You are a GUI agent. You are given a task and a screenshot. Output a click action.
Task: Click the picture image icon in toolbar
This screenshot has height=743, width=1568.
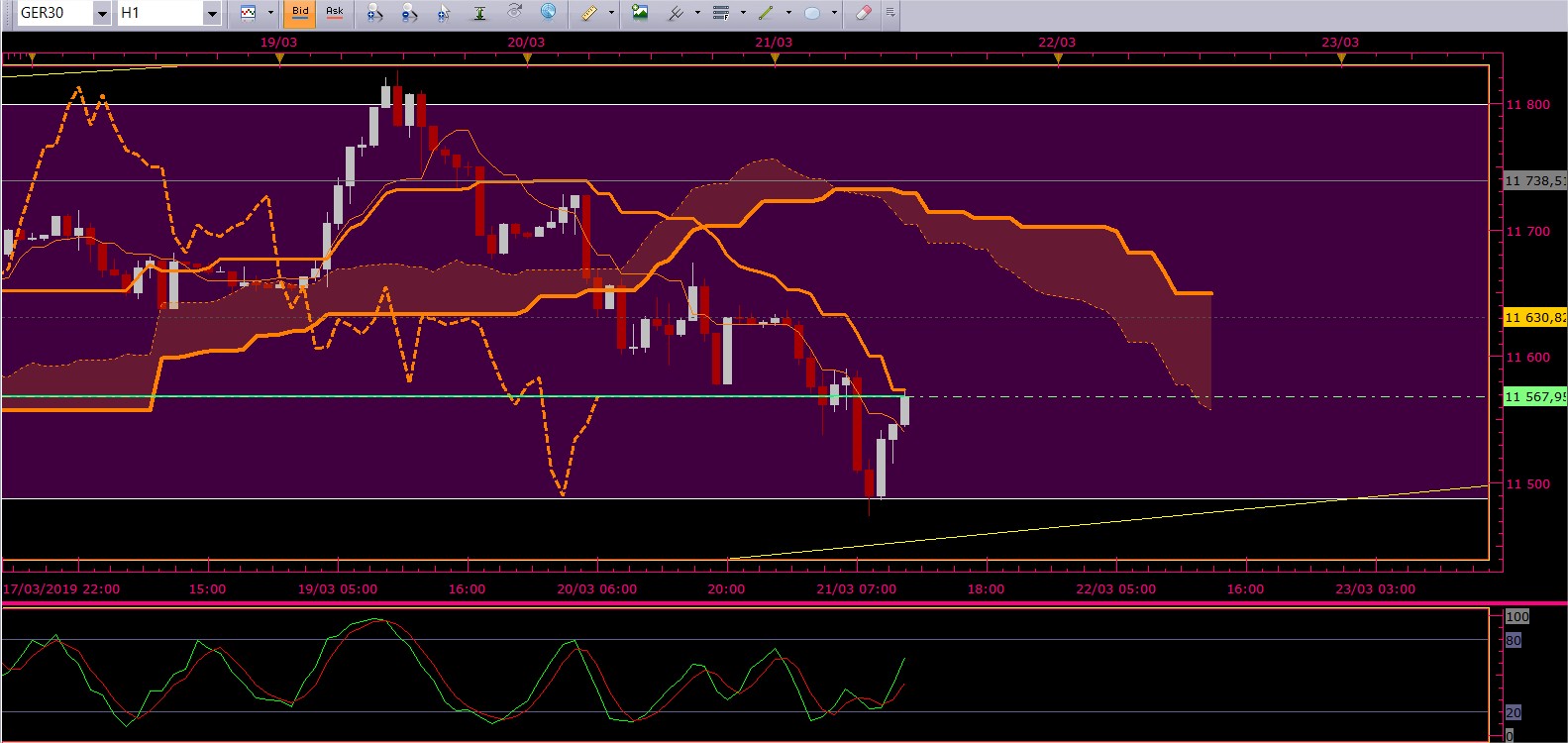coord(640,13)
